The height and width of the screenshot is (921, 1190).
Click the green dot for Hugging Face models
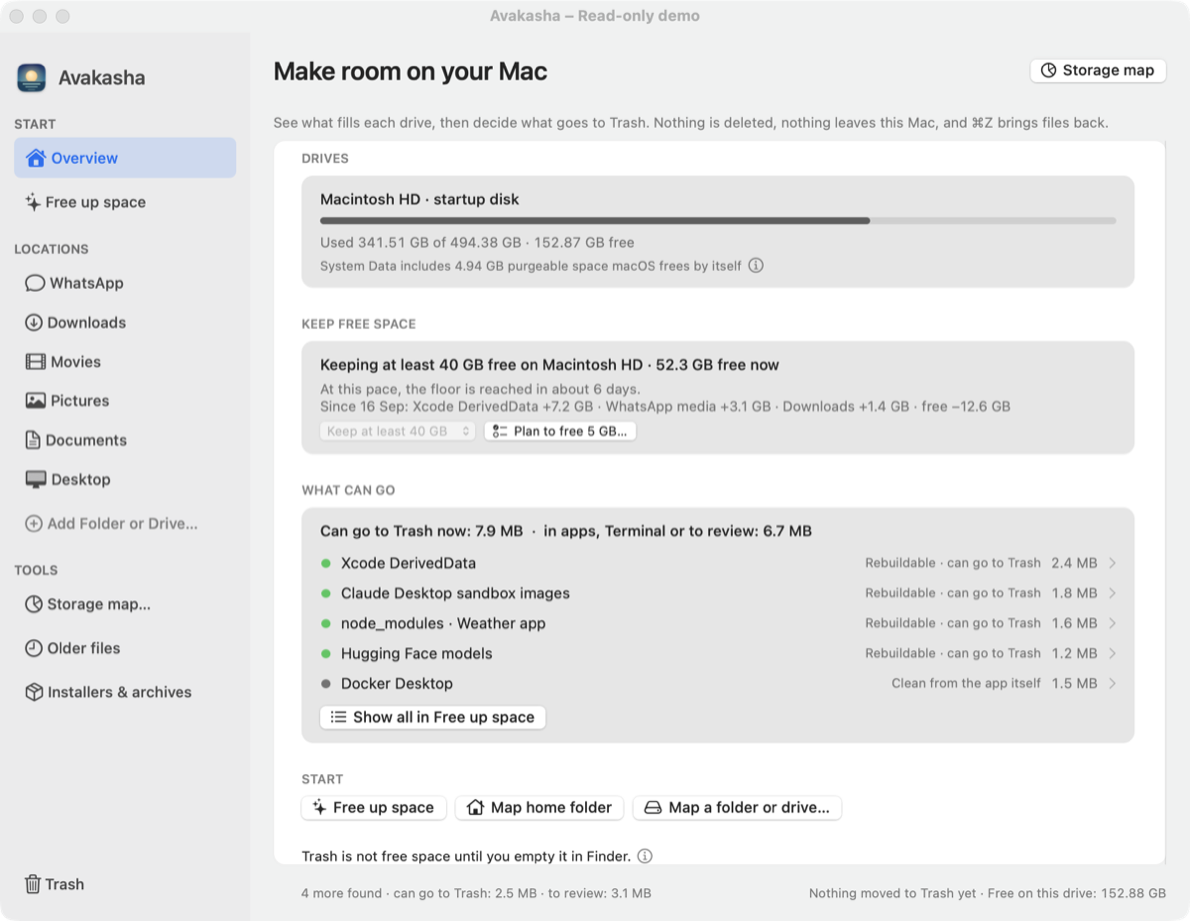pyautogui.click(x=326, y=653)
